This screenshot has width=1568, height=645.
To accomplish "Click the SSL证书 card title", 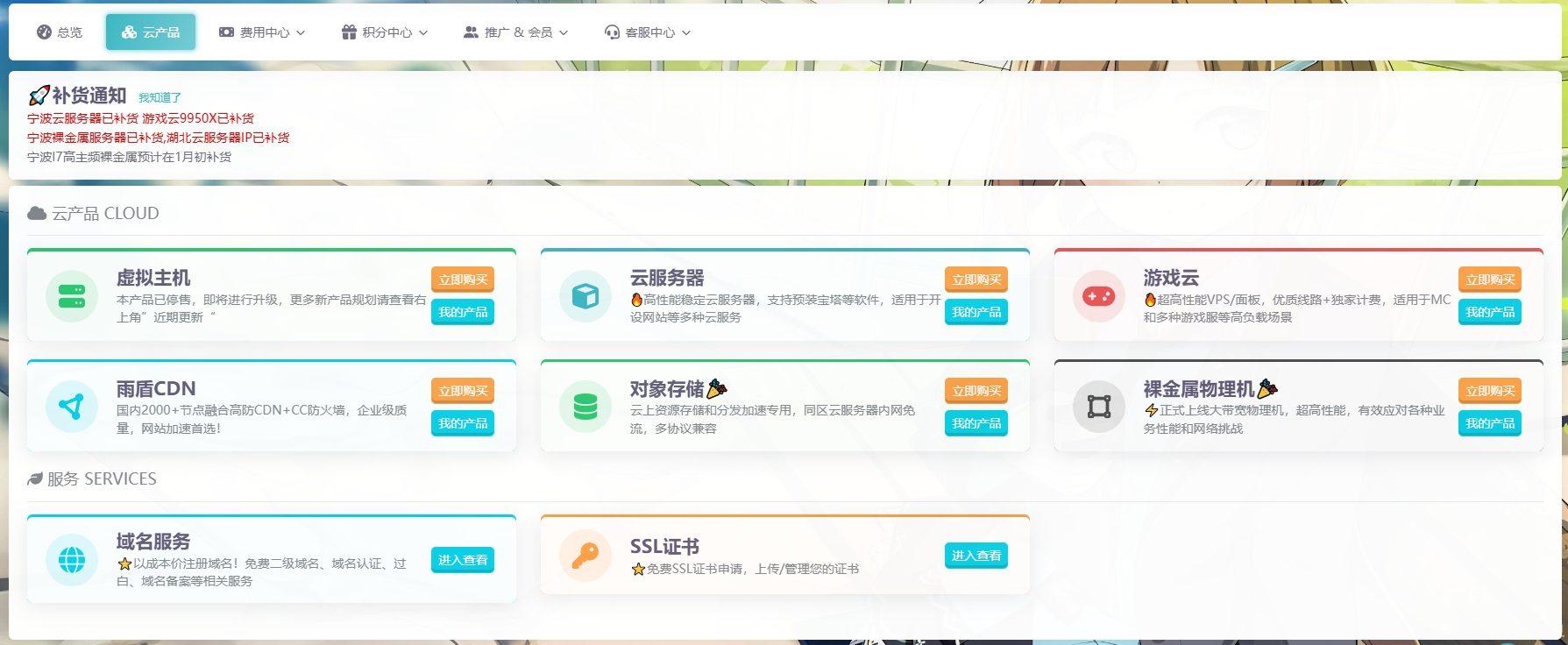I will (664, 547).
